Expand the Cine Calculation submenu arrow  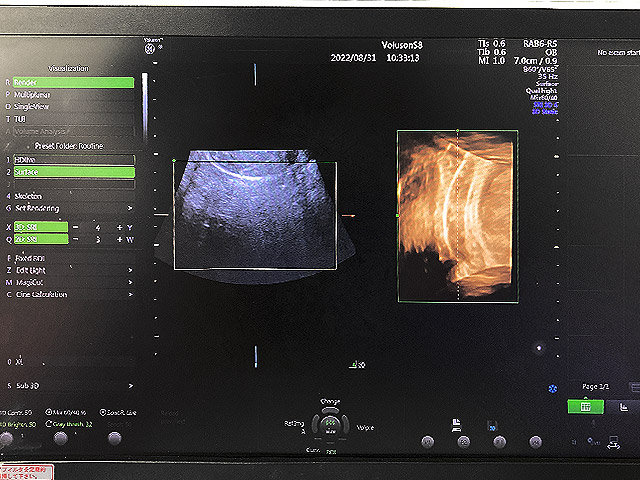coord(130,294)
